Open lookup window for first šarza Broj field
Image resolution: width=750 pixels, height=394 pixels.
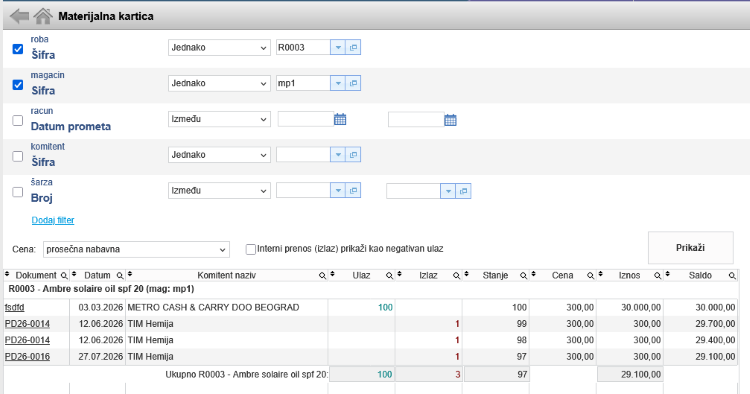click(x=353, y=190)
